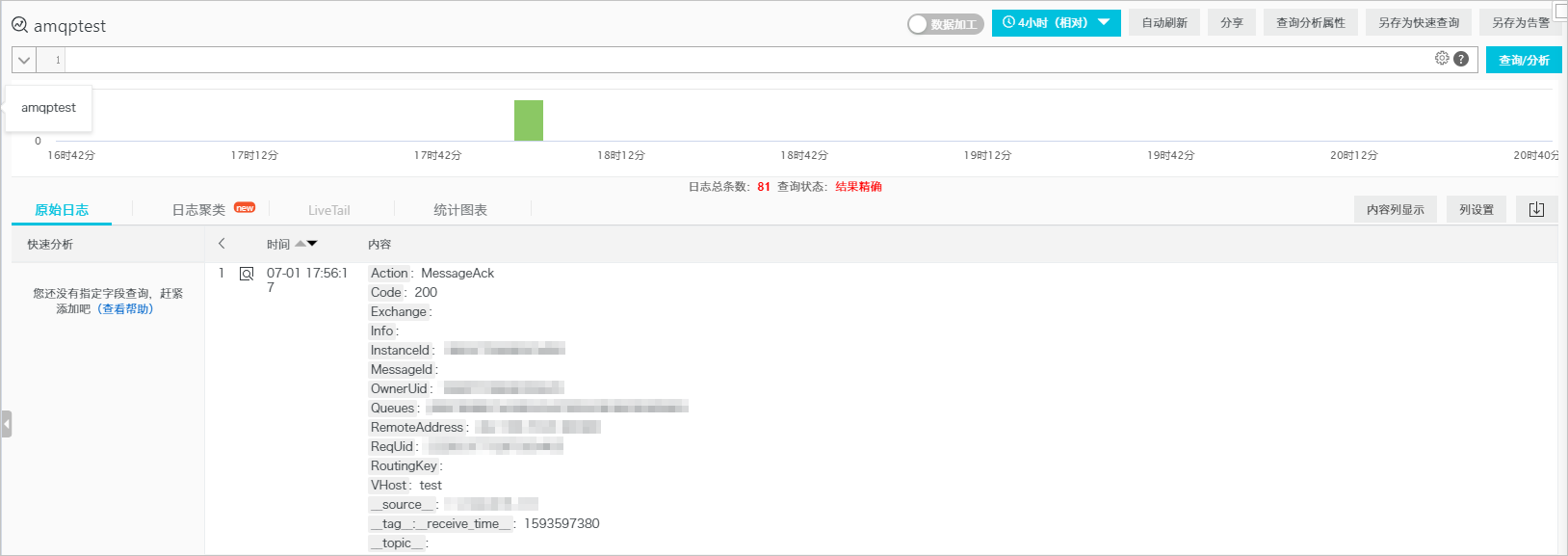Expand the query history chevron dropdown
The width and height of the screenshot is (1568, 556).
pos(24,60)
